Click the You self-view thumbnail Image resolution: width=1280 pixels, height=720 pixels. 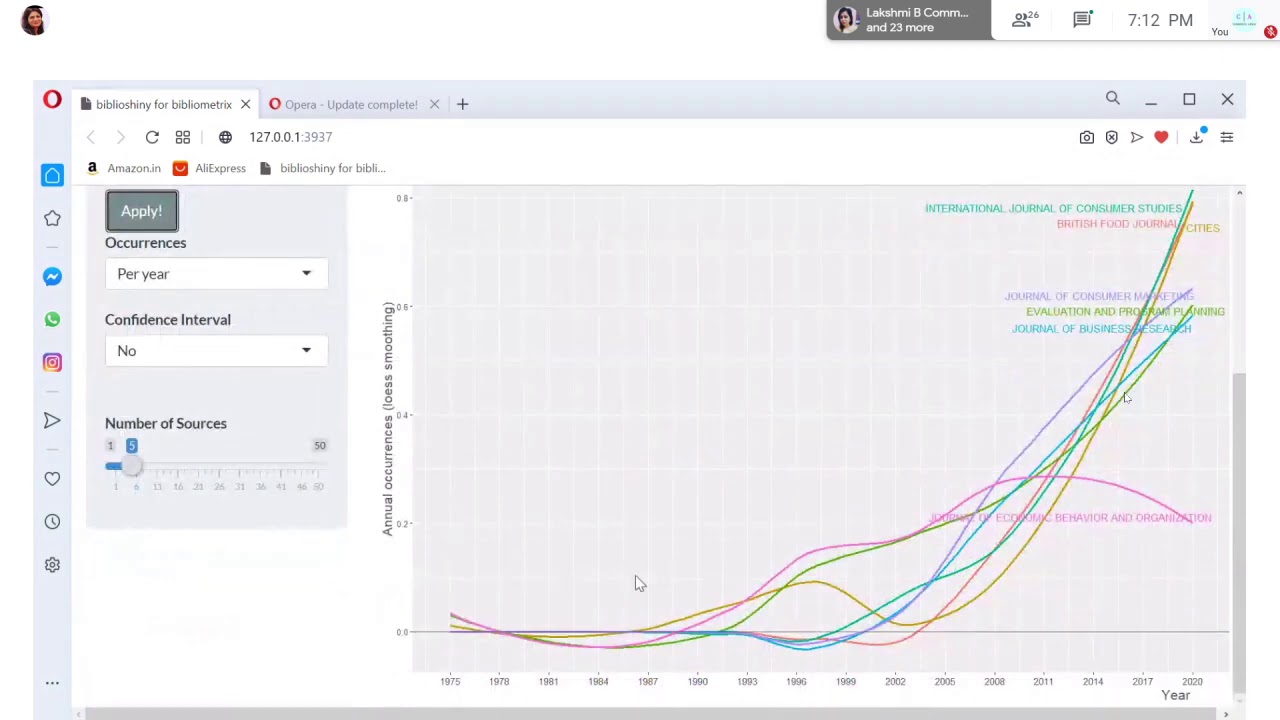[x=1244, y=20]
